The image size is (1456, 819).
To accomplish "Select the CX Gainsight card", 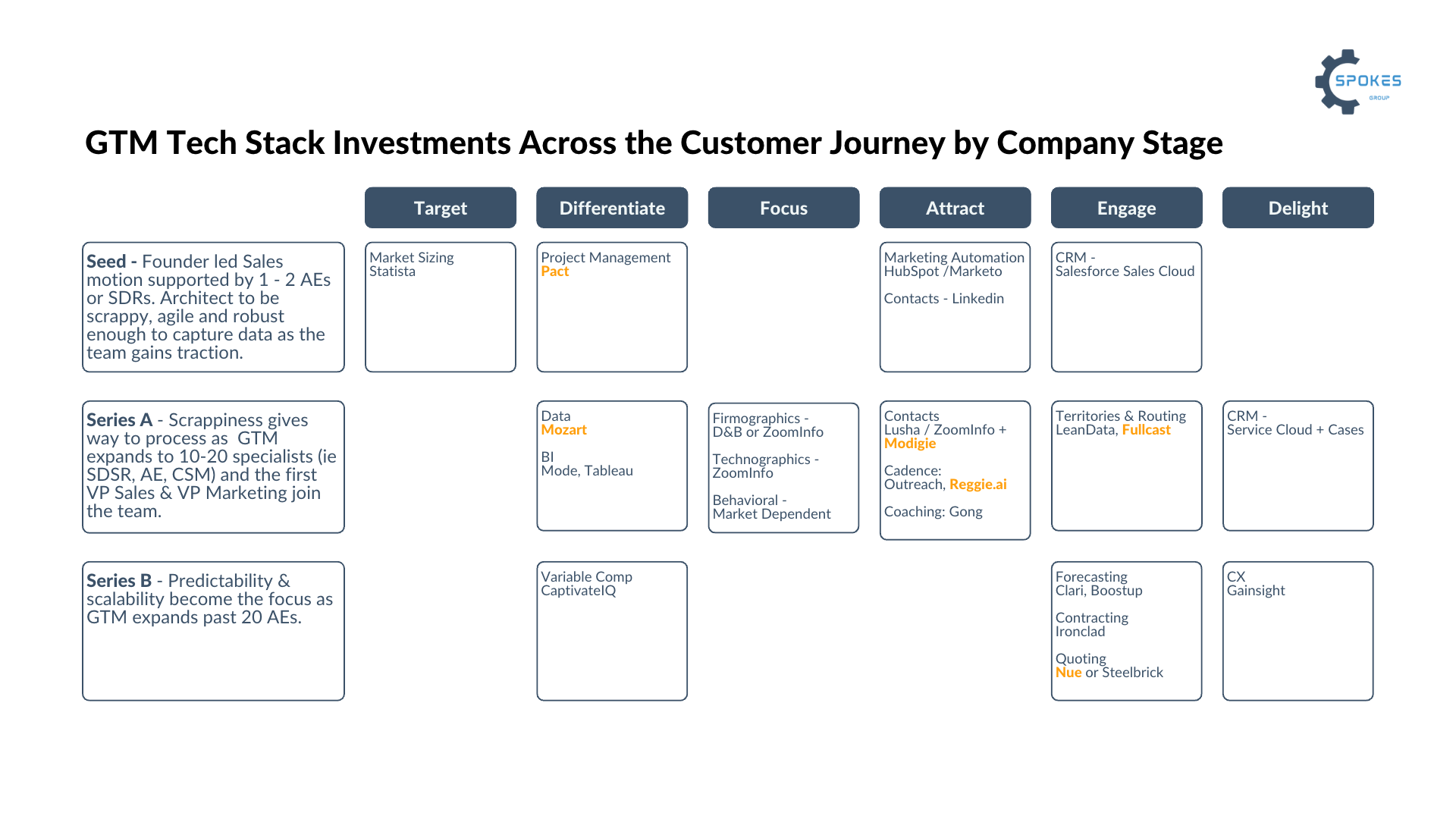I will pyautogui.click(x=1298, y=631).
